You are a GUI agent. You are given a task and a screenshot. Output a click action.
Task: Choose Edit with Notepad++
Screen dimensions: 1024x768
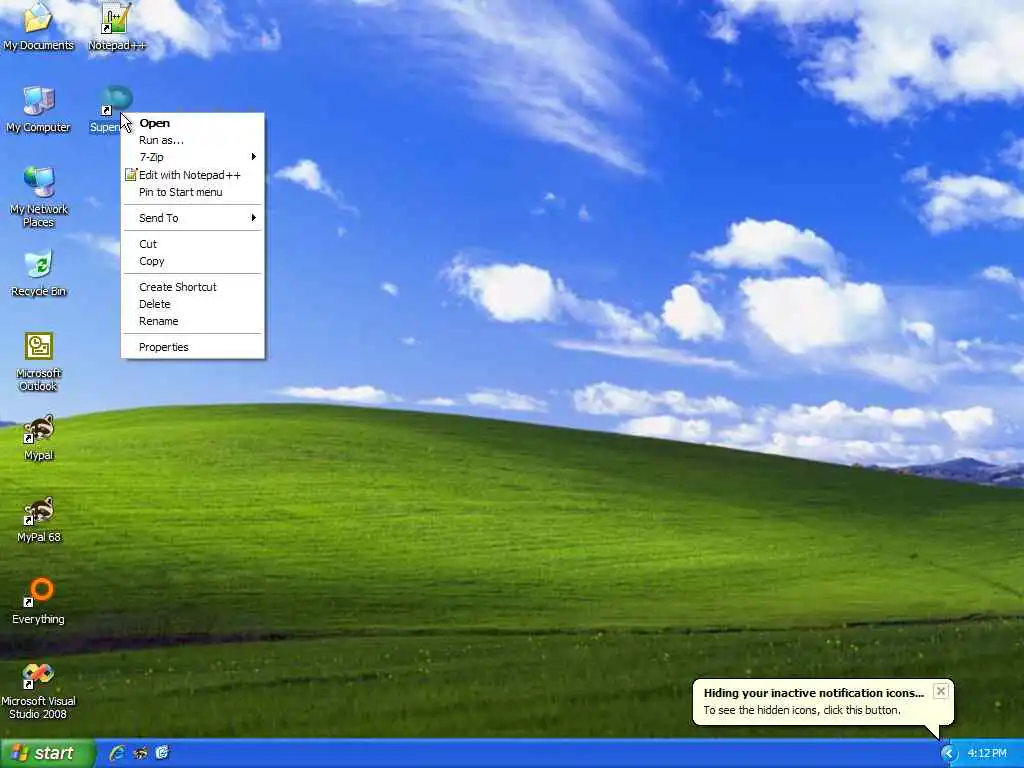(x=193, y=174)
